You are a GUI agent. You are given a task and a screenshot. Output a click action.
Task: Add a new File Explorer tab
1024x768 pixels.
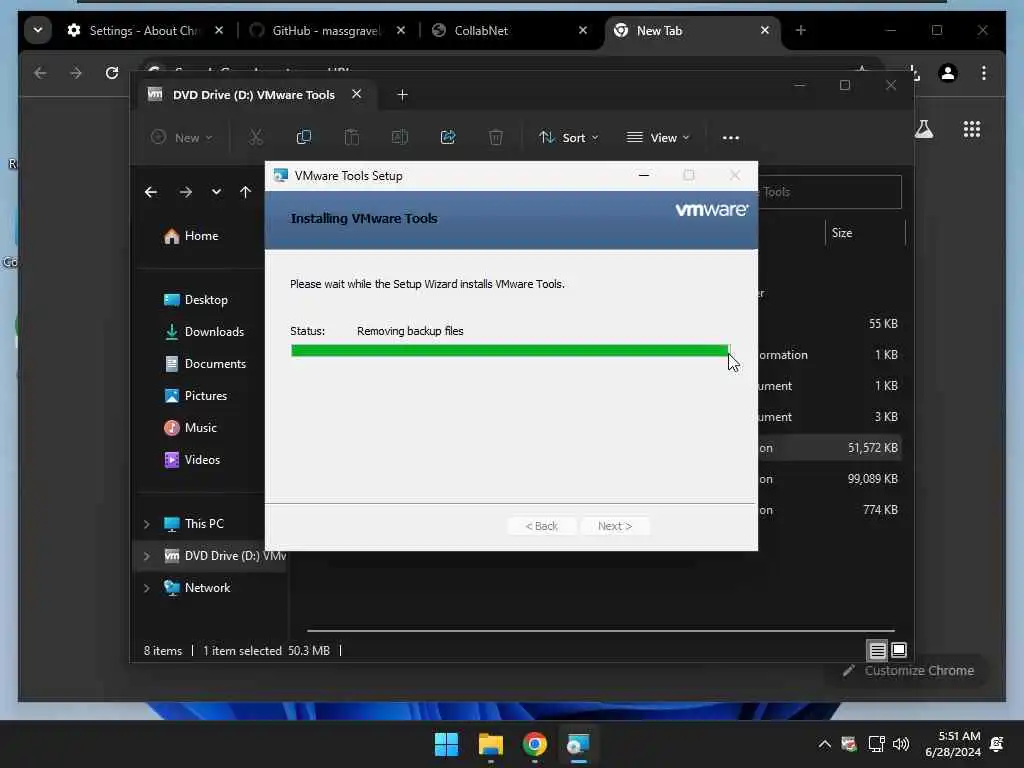(x=402, y=95)
